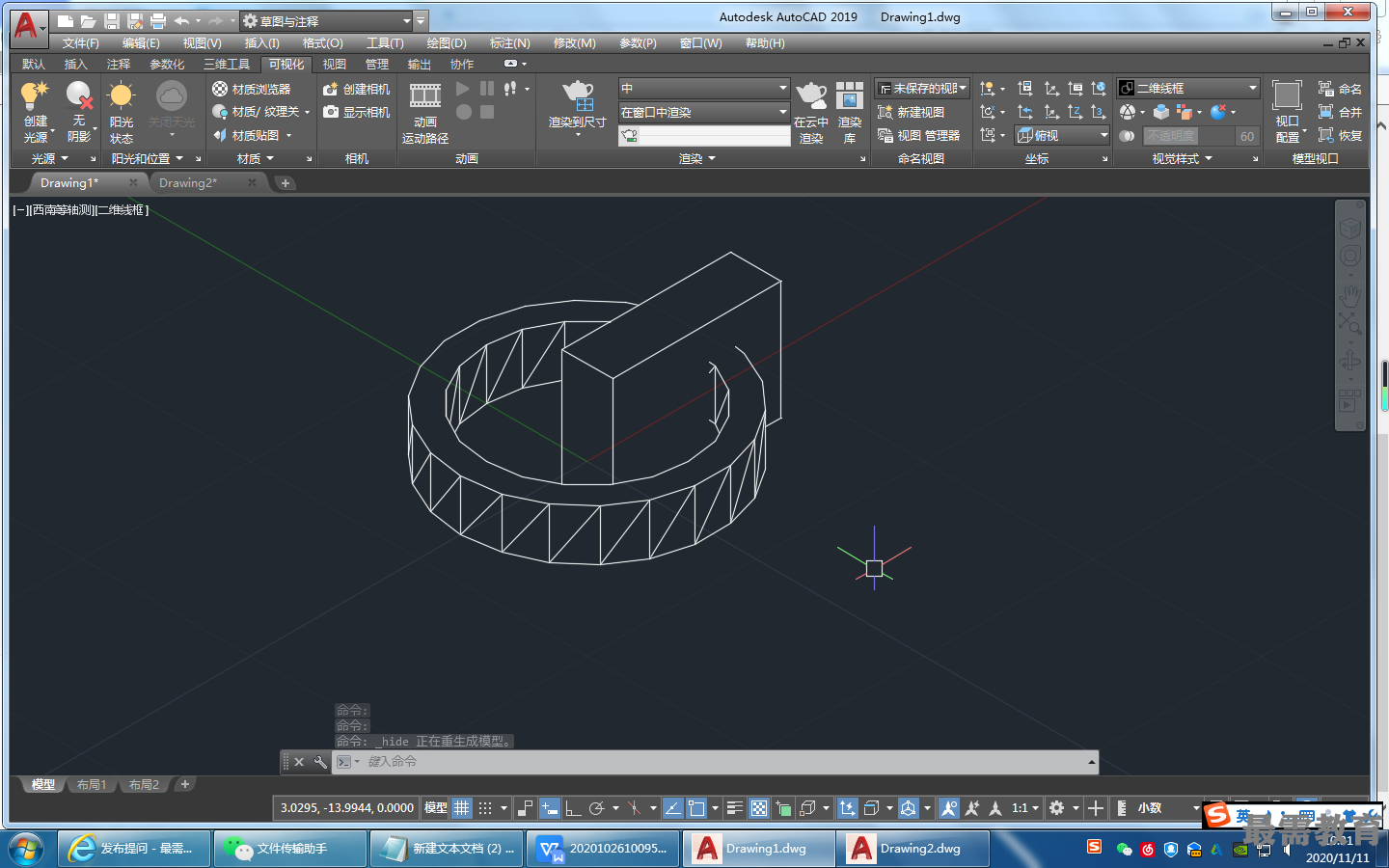Switch to the 布局1 layout tab
The width and height of the screenshot is (1389, 868).
92,785
